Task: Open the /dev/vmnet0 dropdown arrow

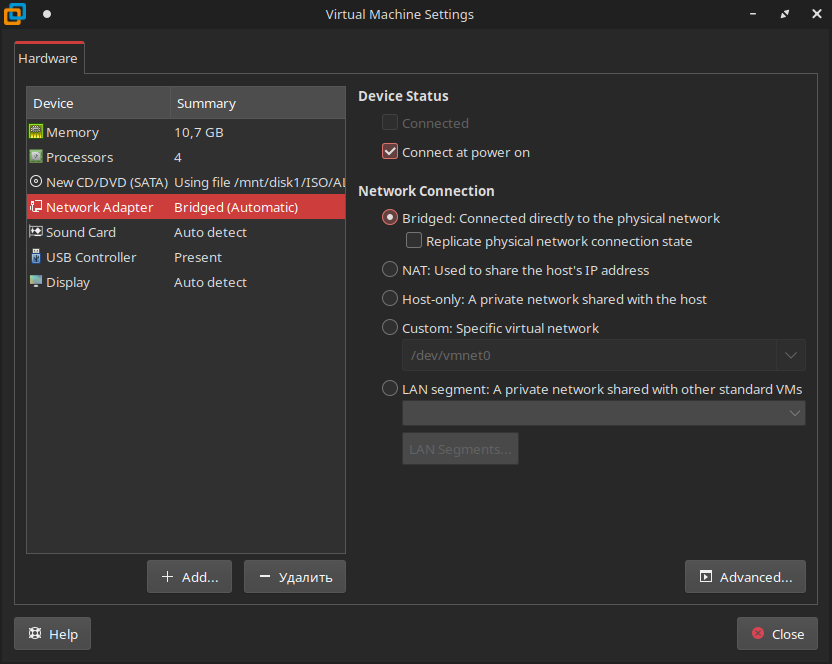Action: tap(791, 355)
